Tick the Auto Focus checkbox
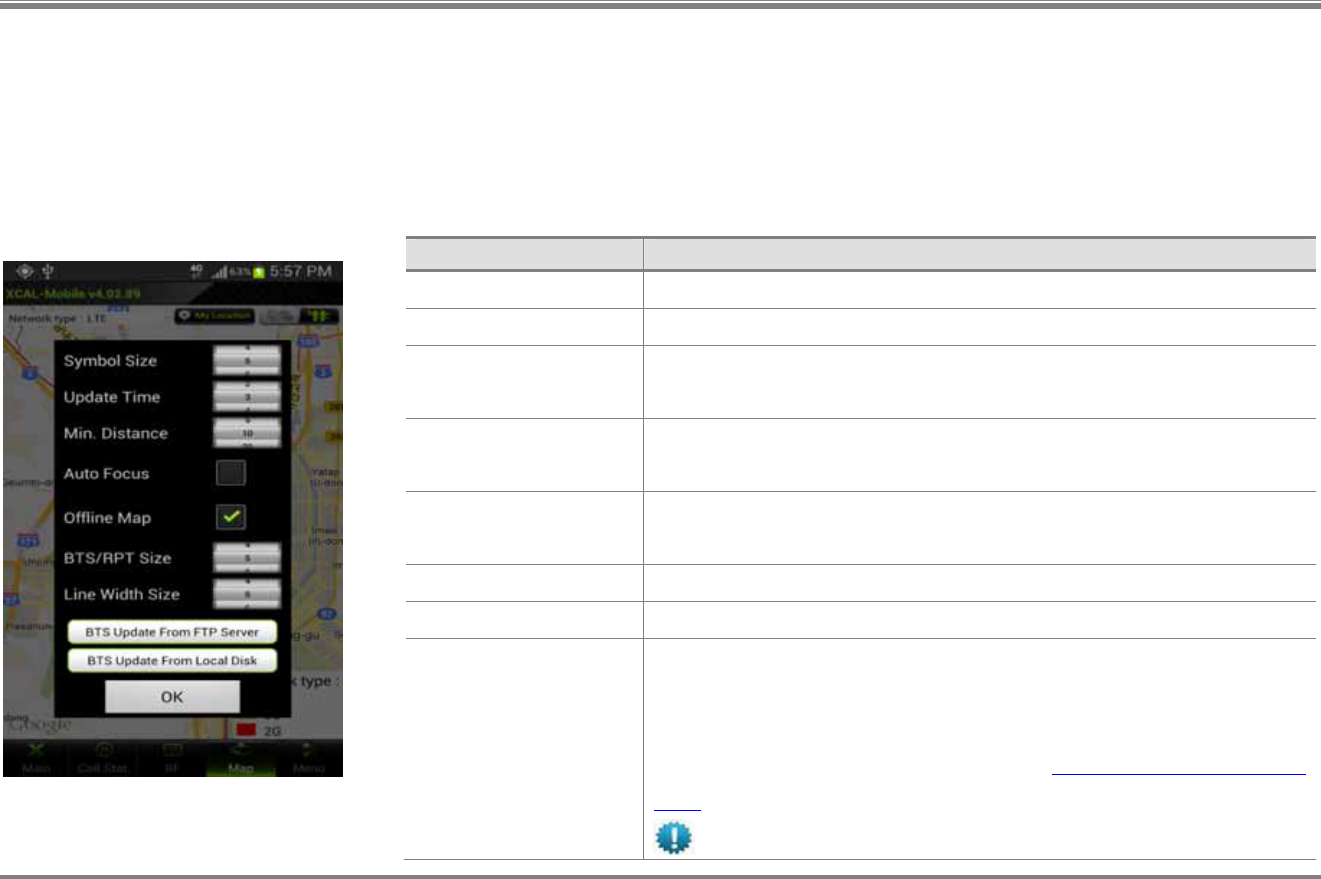Screen dimensions: 1321x879 232,473
